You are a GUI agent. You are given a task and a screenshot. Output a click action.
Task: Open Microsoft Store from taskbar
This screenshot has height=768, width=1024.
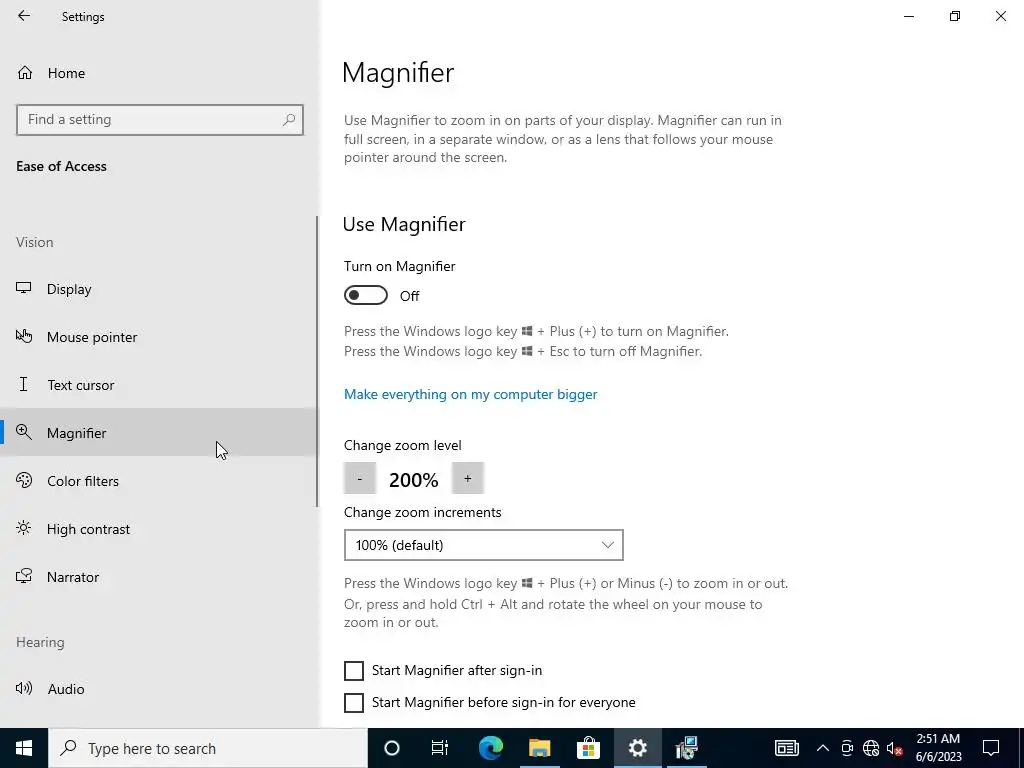[588, 748]
